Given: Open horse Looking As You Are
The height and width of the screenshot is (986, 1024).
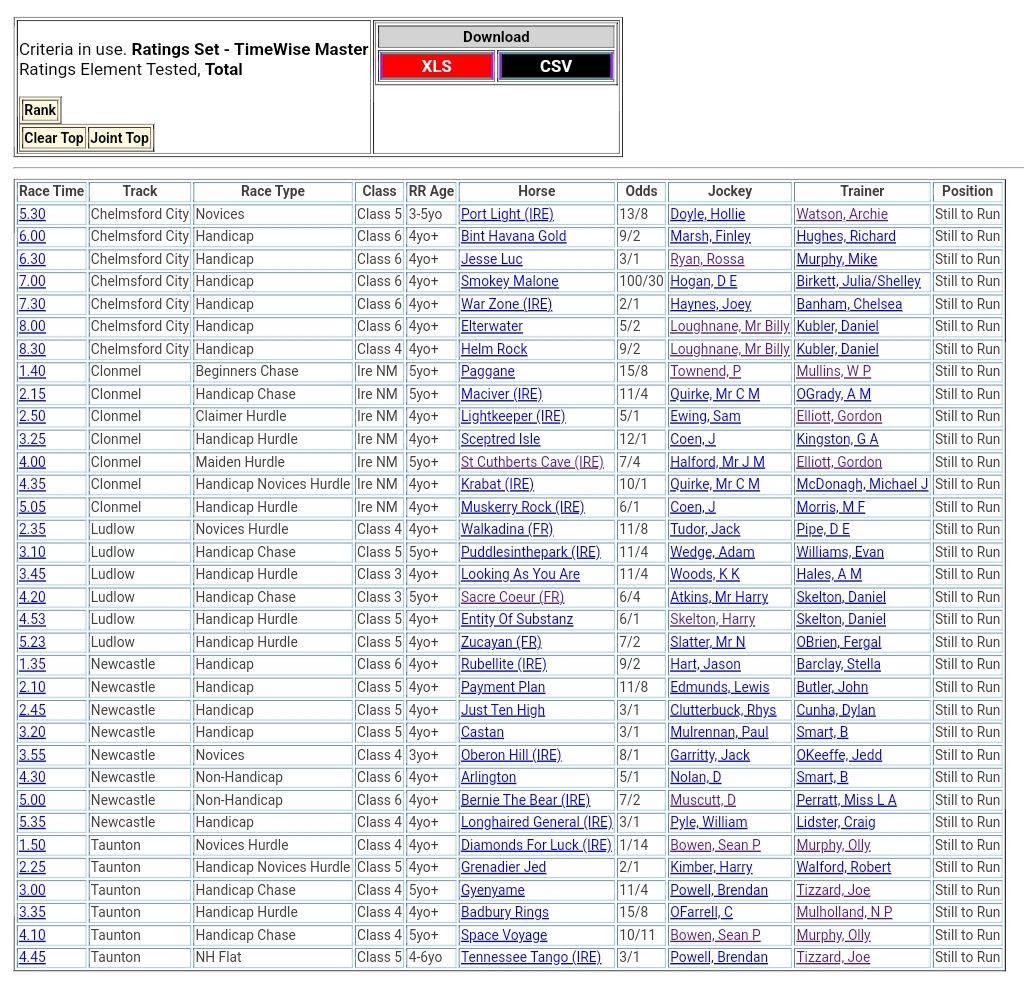Looking at the screenshot, I should tap(520, 575).
